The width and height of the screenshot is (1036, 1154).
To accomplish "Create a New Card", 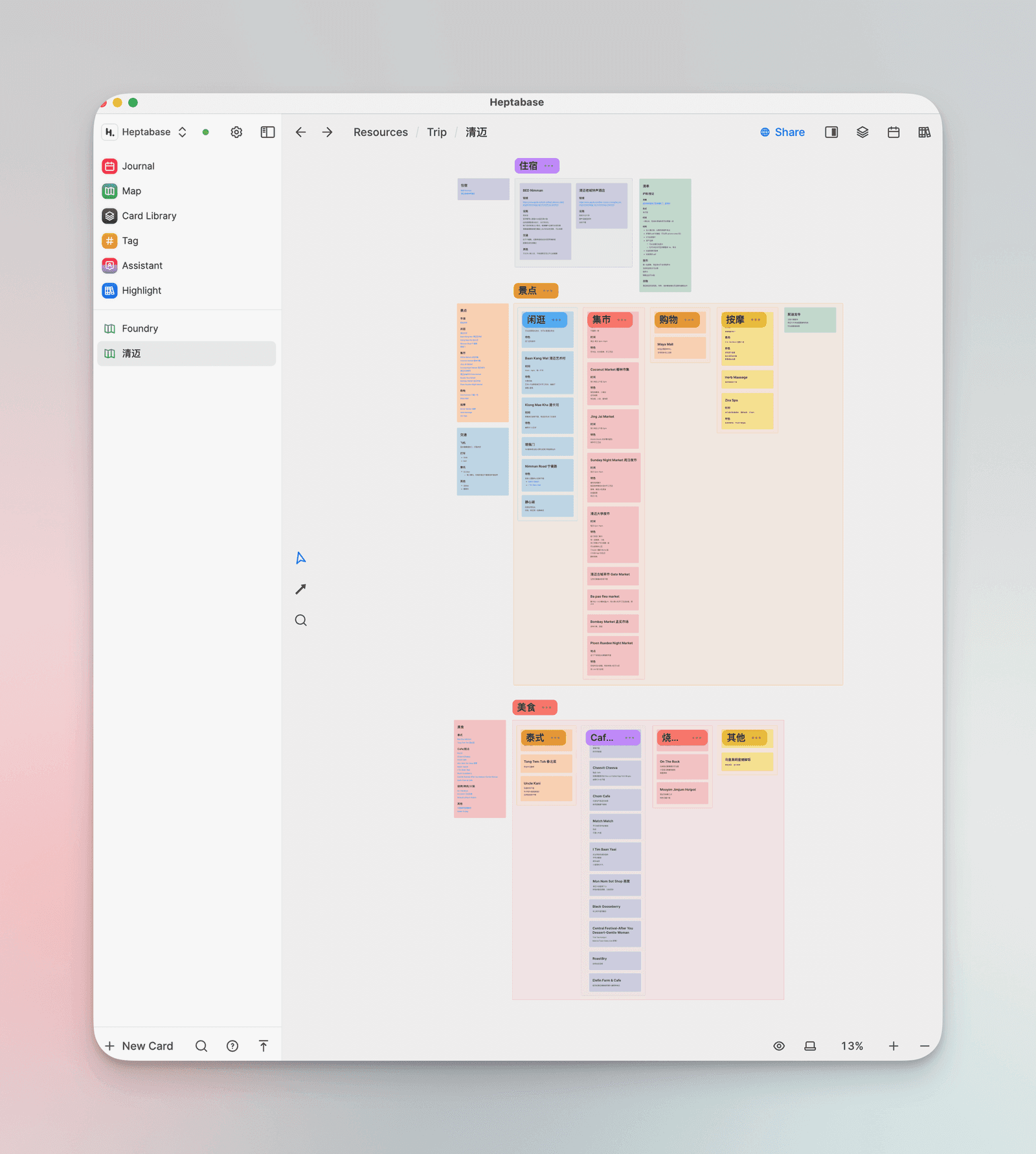I will (139, 1046).
